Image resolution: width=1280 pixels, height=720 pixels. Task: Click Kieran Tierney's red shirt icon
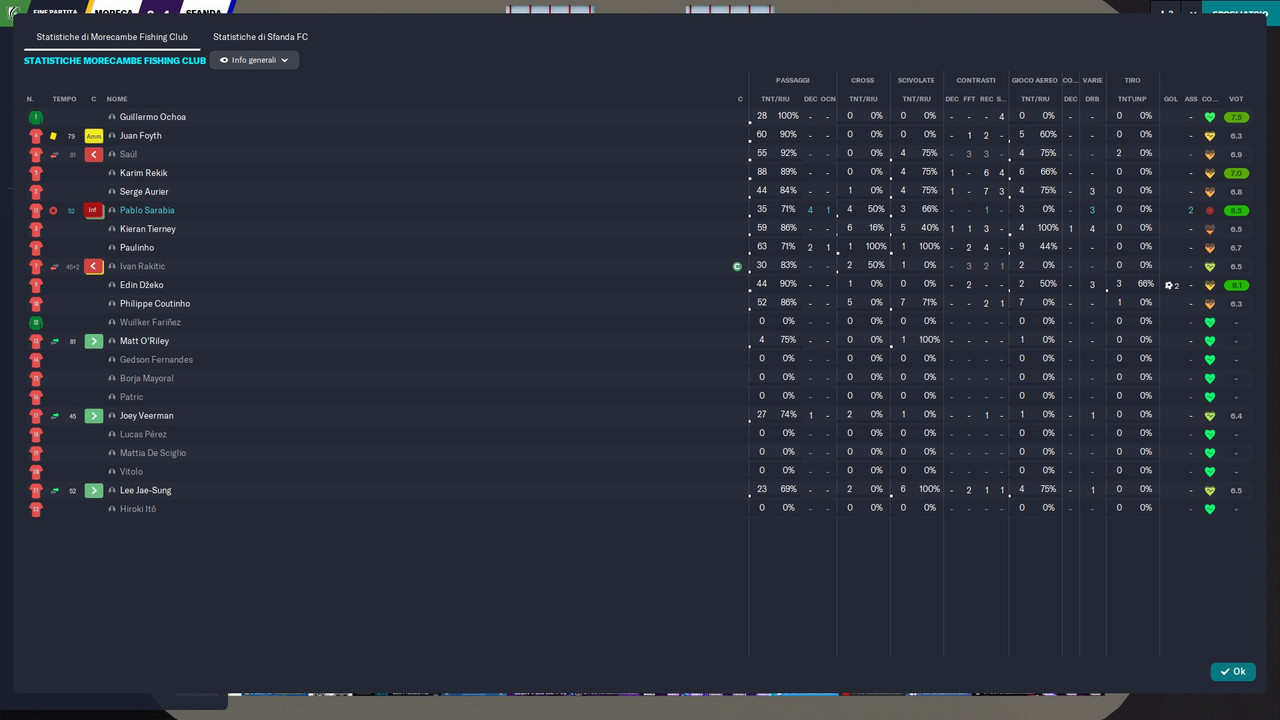pos(36,229)
